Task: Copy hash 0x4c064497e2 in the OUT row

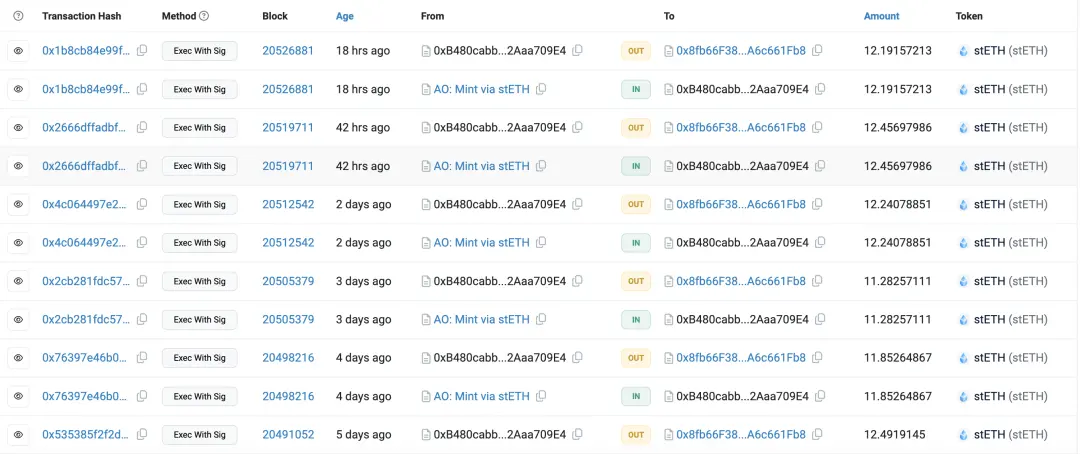Action: pos(142,205)
